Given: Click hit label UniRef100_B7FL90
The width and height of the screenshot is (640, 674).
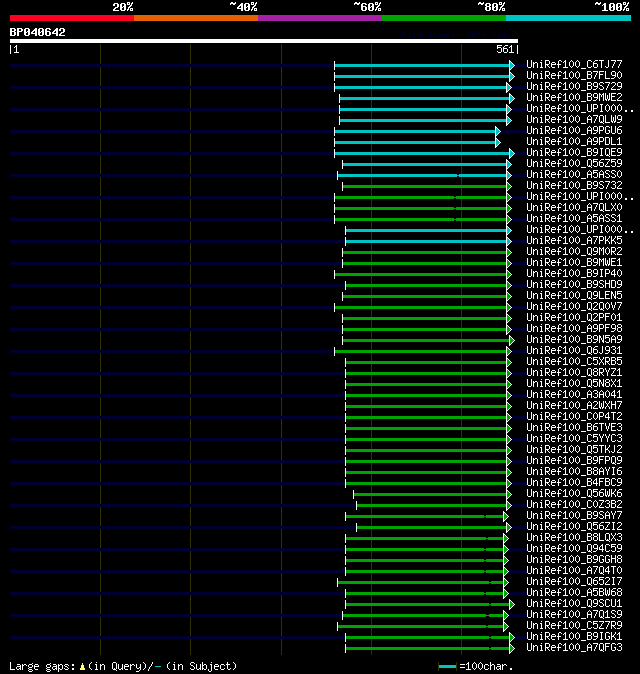Looking at the screenshot, I should pos(574,75).
